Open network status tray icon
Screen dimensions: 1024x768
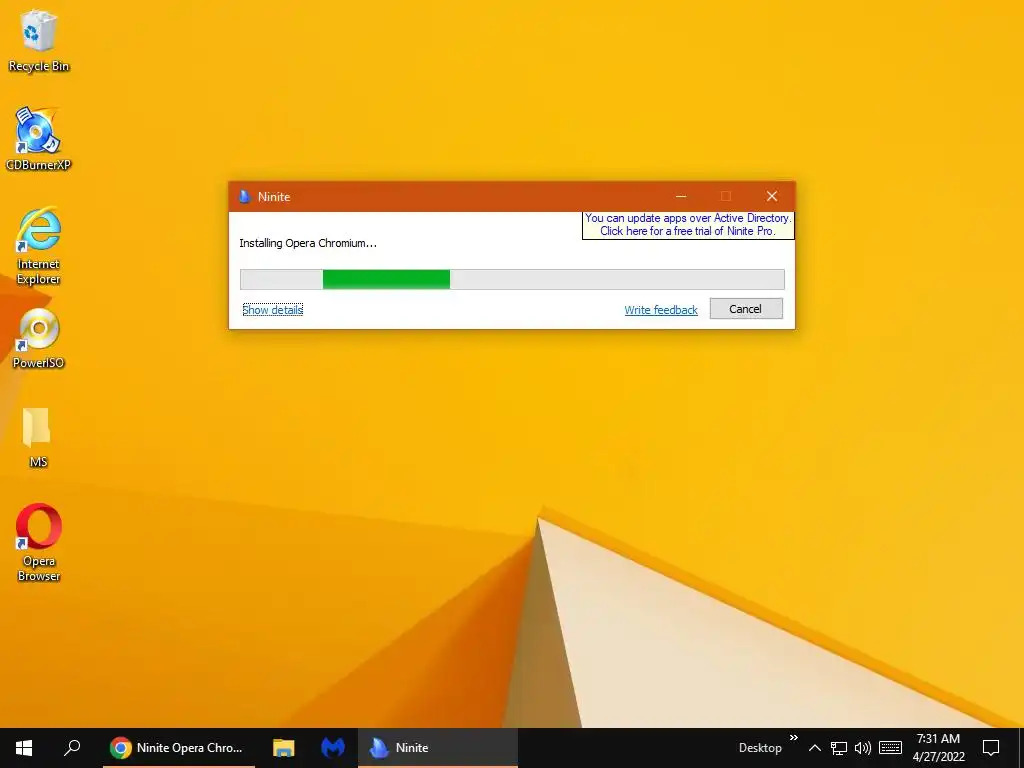pyautogui.click(x=839, y=748)
